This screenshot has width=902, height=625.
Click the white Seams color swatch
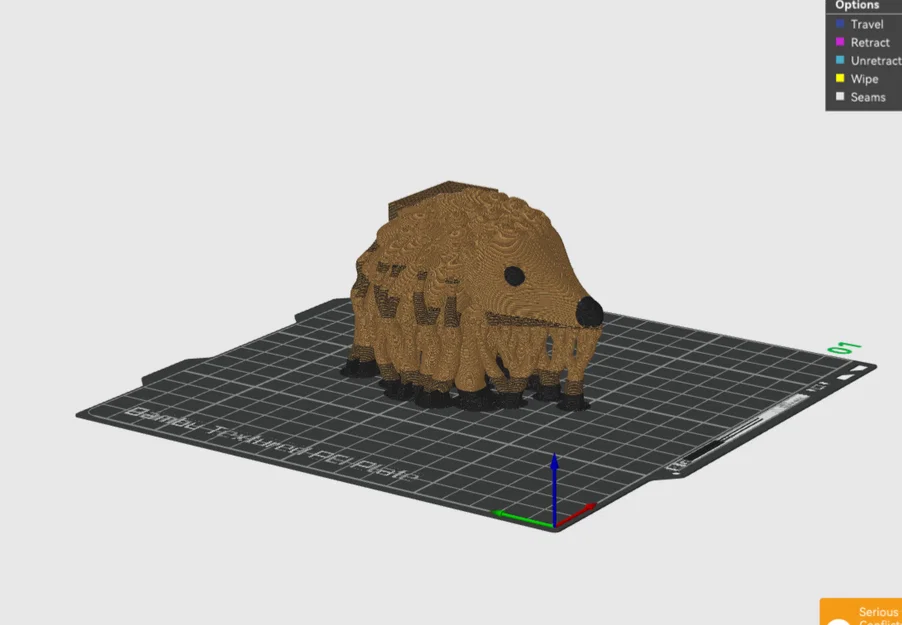click(840, 96)
